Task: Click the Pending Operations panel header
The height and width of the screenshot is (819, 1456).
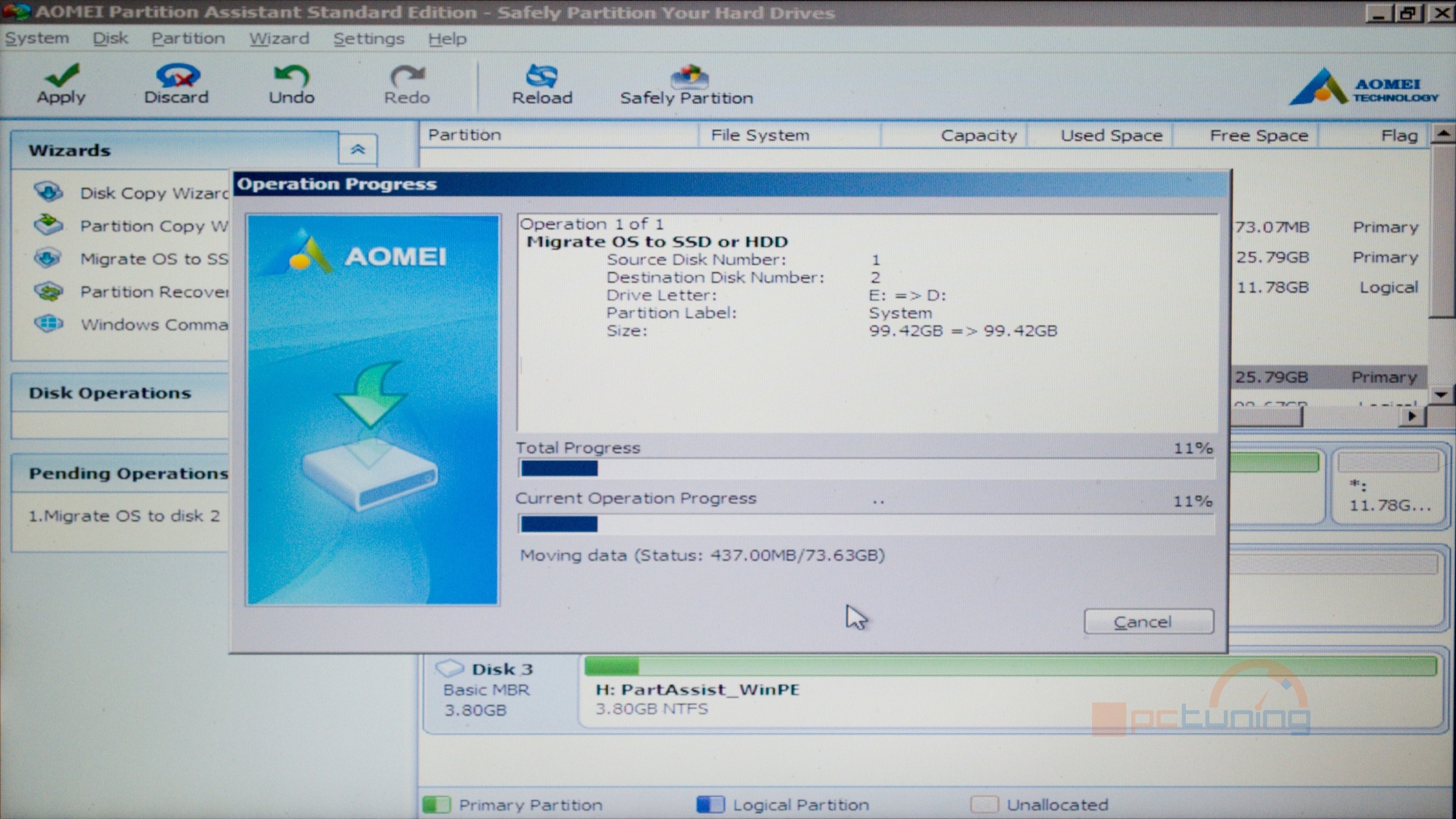Action: click(x=121, y=473)
